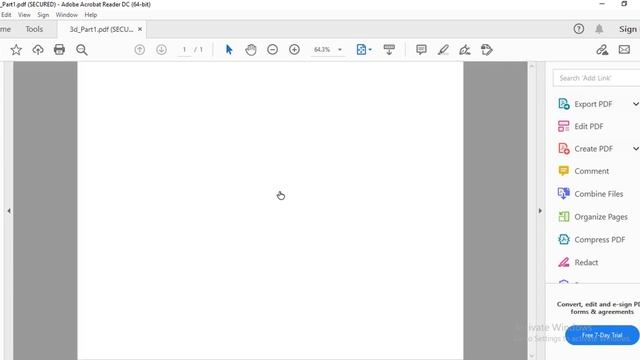Expand the Create PDF chevron
The height and width of the screenshot is (360, 640).
click(x=636, y=149)
